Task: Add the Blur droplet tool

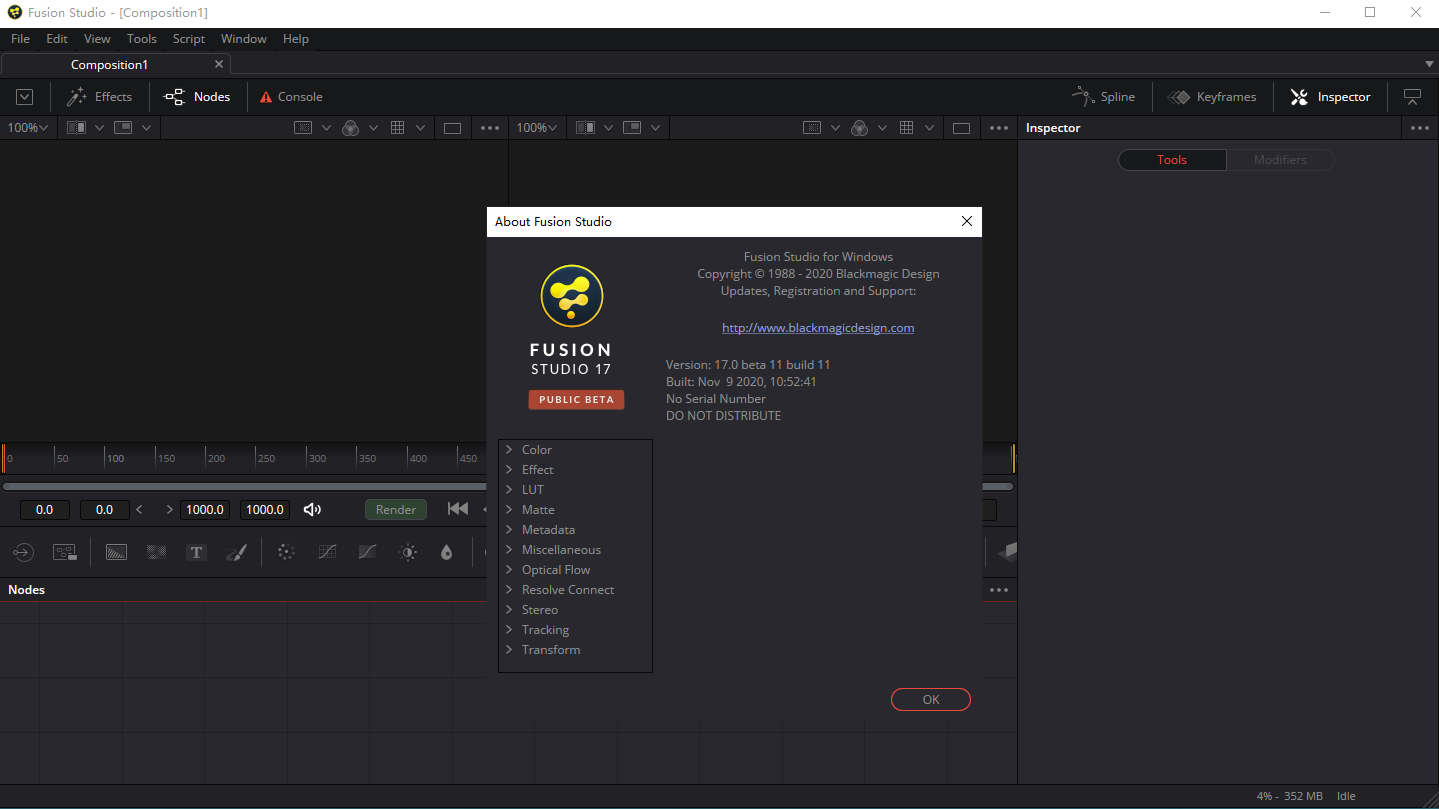Action: pyautogui.click(x=447, y=552)
